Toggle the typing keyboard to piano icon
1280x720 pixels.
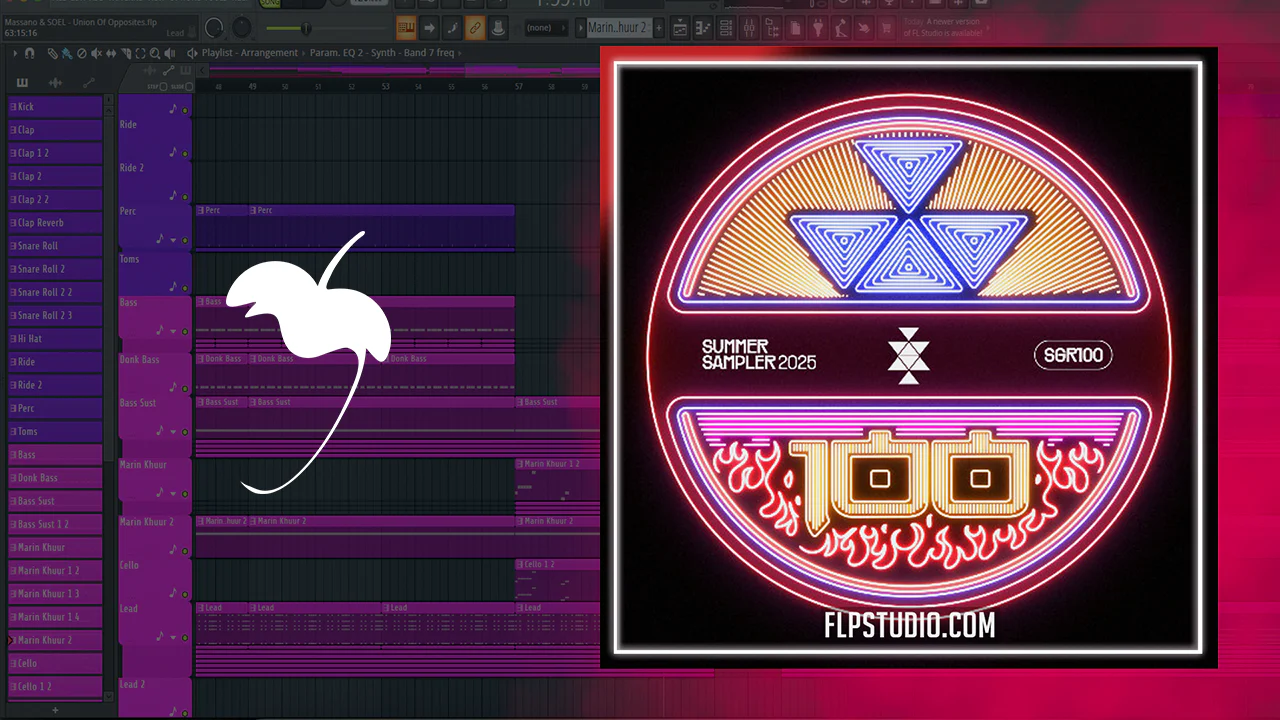[x=406, y=28]
